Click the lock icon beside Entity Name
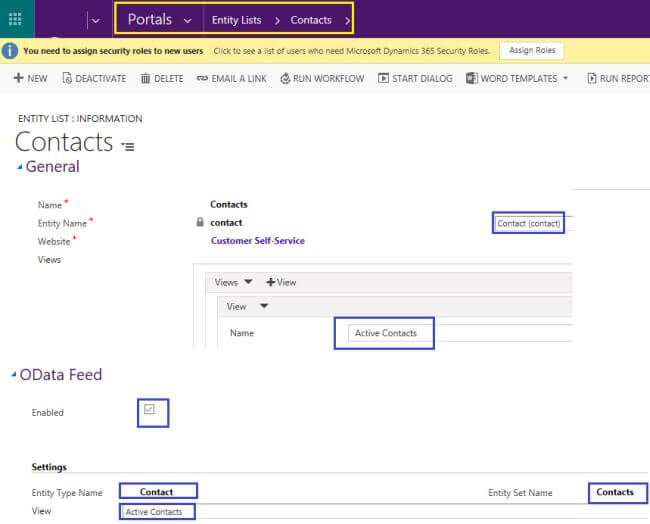The image size is (650, 524). [x=200, y=222]
